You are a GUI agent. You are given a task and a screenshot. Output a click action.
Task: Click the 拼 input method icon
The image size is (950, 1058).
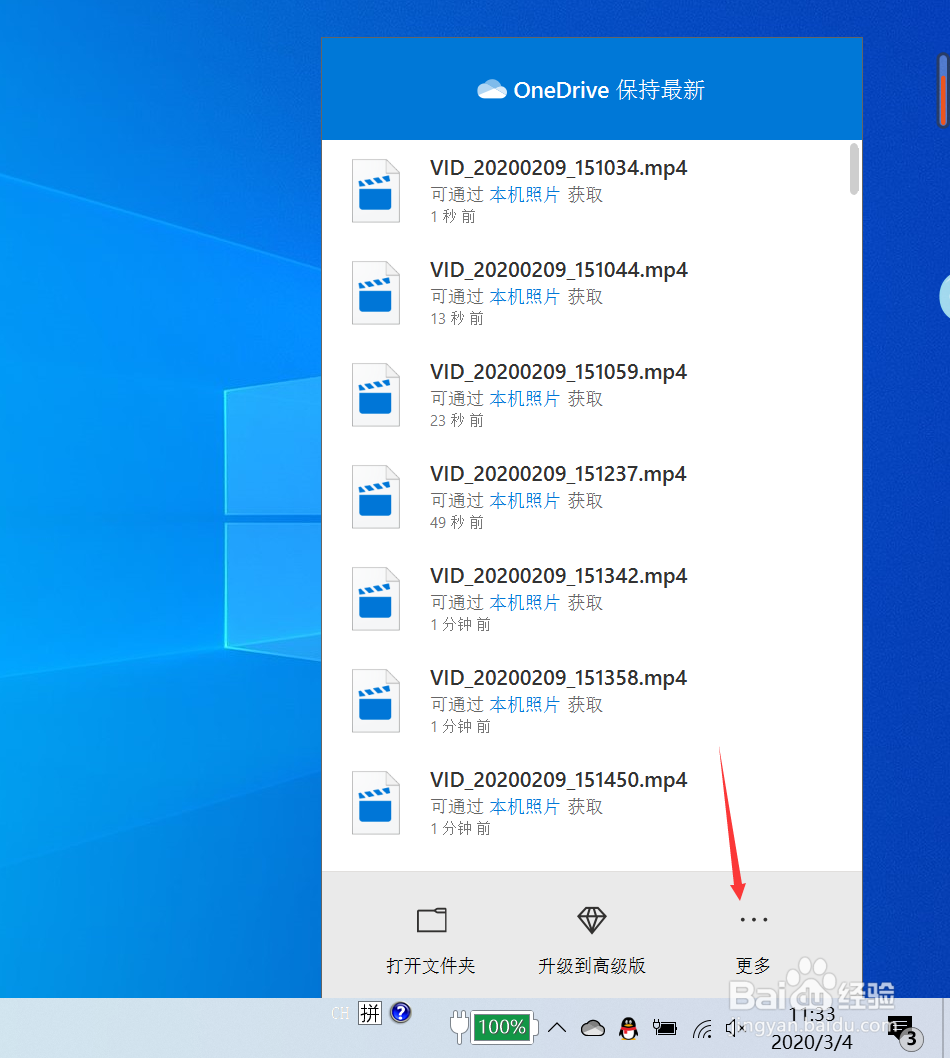370,1013
